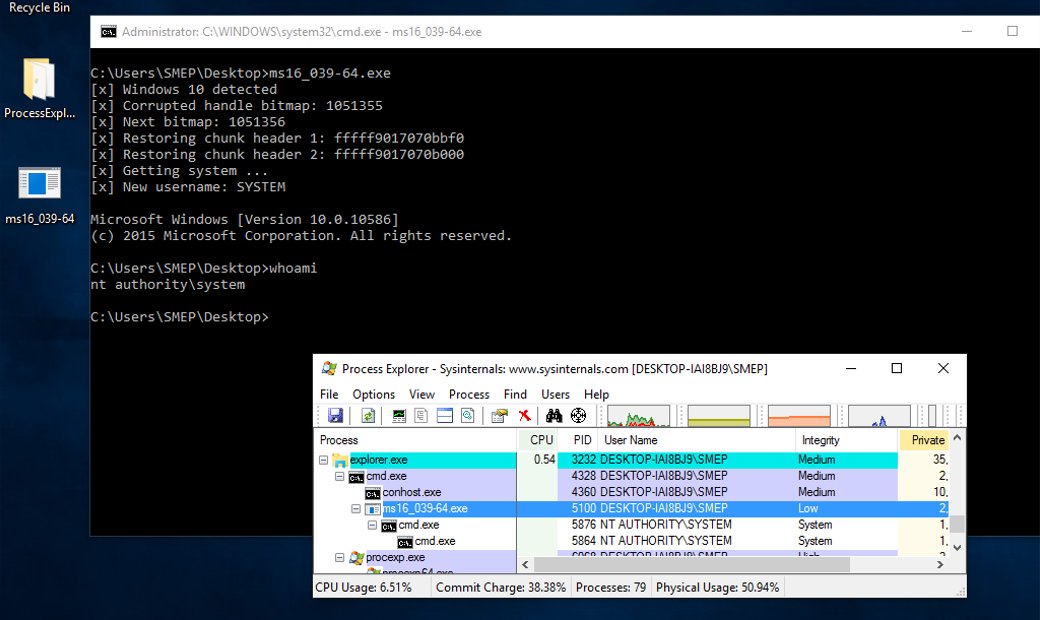Viewport: 1040px width, 620px height.
Task: Open the File menu
Action: (329, 394)
